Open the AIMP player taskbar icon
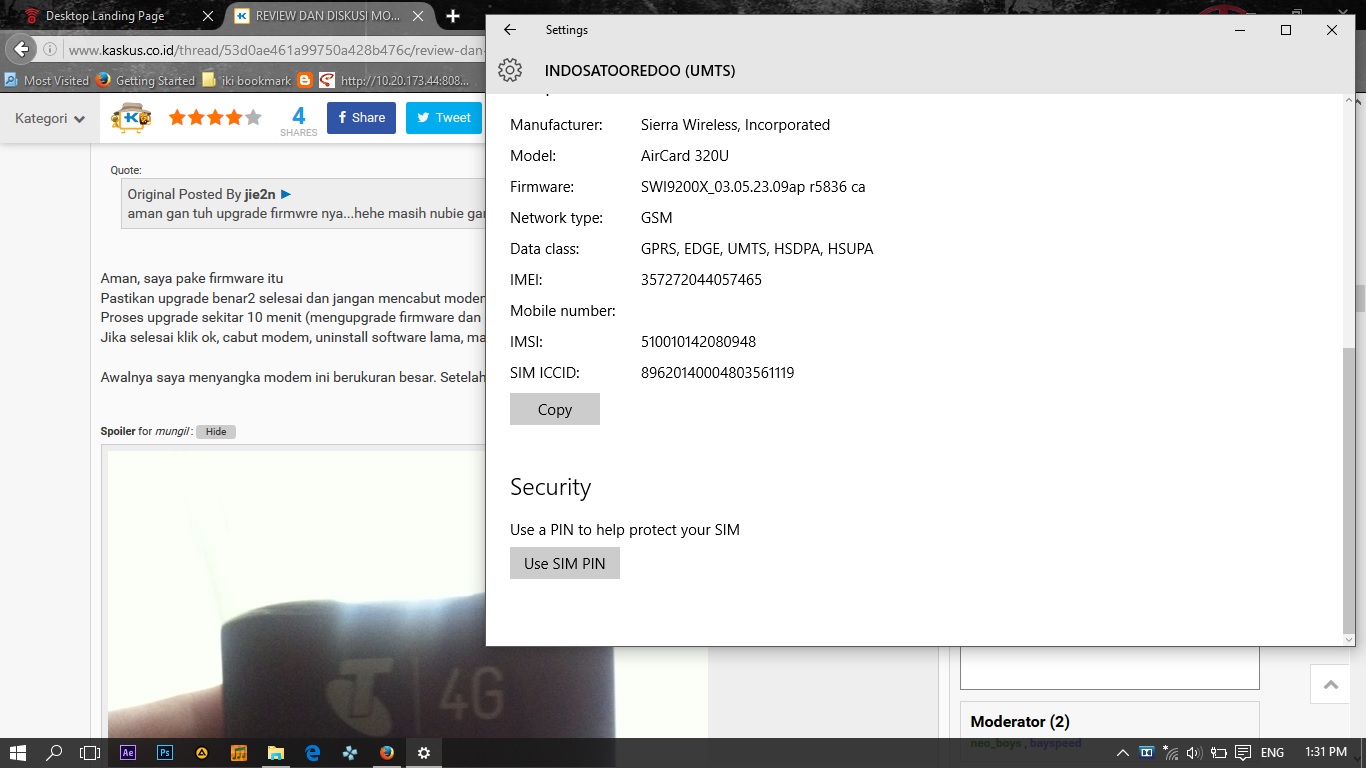1366x768 pixels. (202, 753)
